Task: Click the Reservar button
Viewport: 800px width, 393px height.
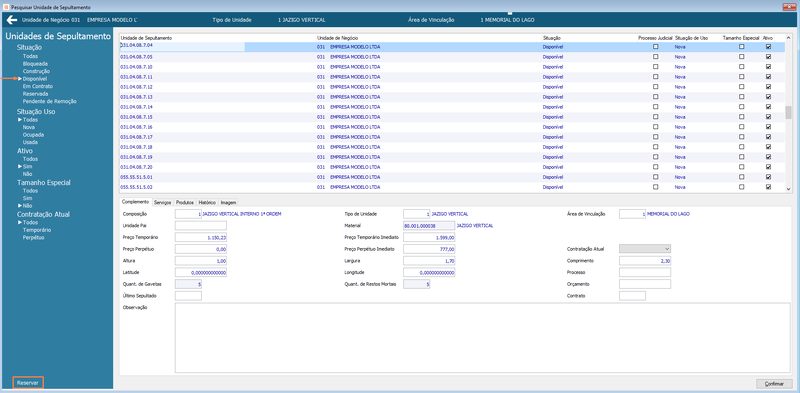Action: (28, 383)
